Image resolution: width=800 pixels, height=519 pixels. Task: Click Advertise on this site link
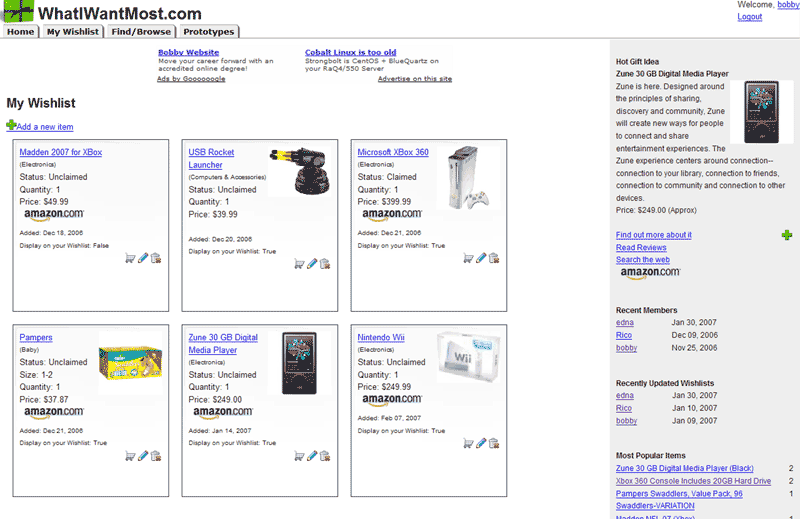coord(415,79)
